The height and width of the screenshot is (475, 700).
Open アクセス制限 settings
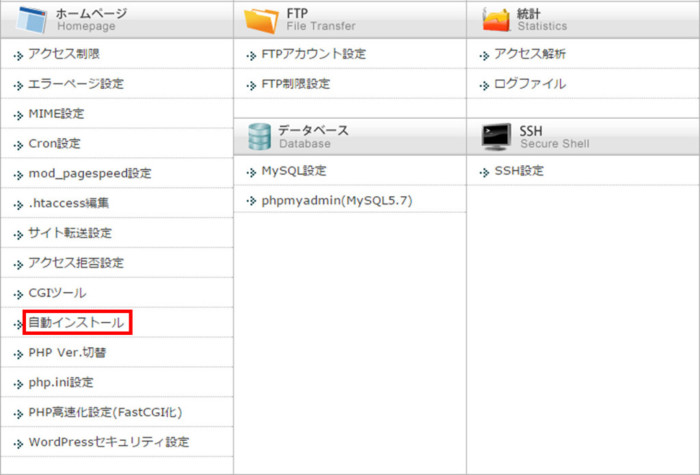[64, 54]
